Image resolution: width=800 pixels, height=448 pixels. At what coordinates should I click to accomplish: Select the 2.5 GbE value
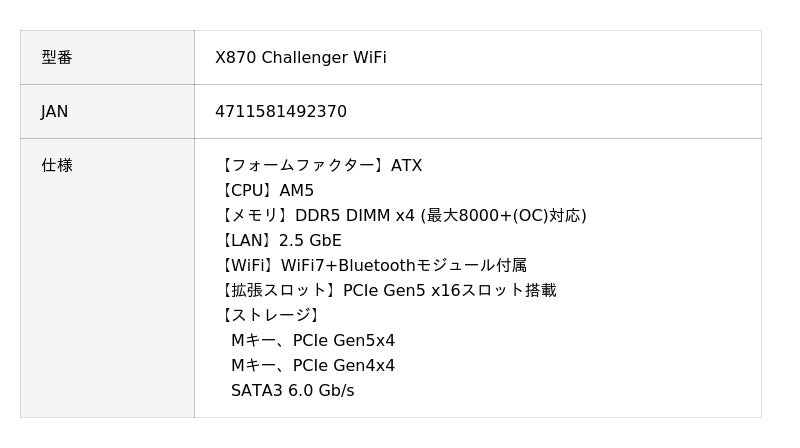pos(311,241)
